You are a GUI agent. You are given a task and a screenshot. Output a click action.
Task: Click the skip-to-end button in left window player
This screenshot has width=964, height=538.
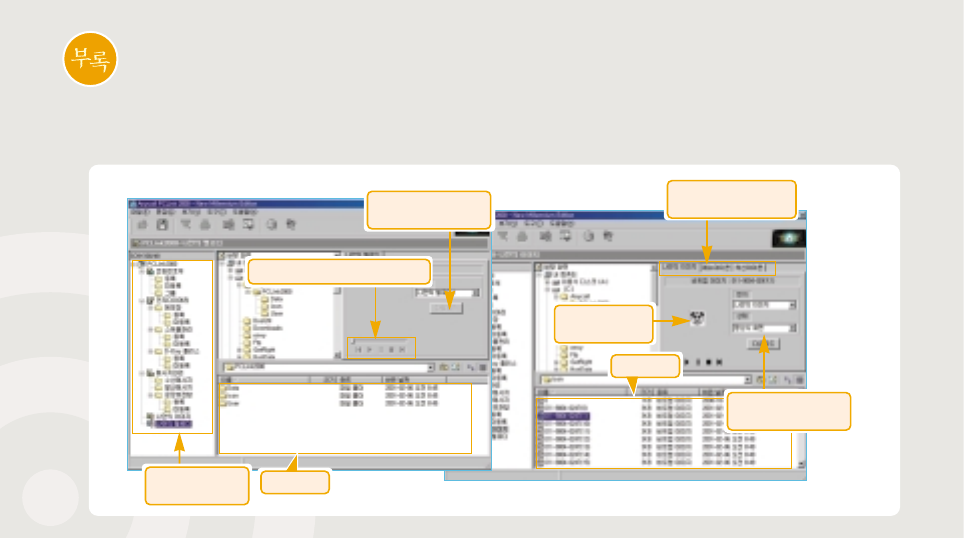coord(402,349)
